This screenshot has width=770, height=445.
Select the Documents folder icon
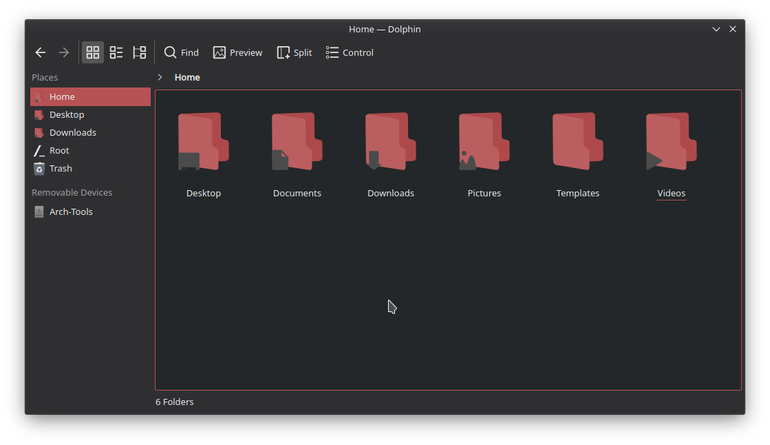[297, 141]
